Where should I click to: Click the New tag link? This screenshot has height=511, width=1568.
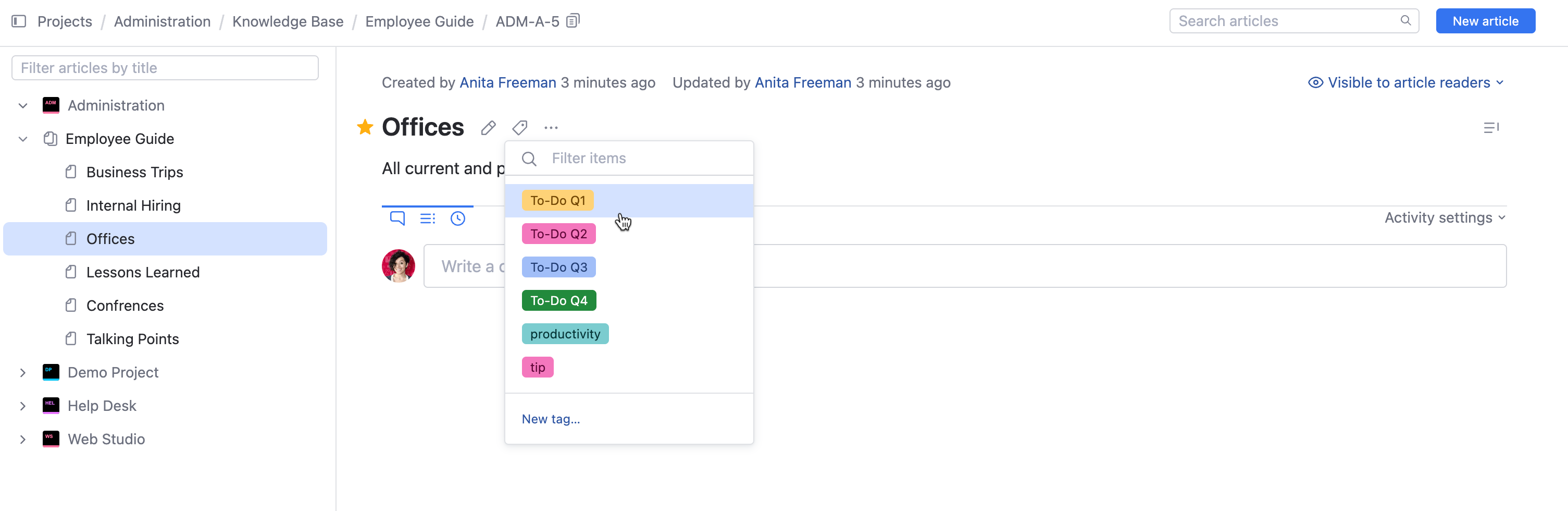[x=550, y=418]
